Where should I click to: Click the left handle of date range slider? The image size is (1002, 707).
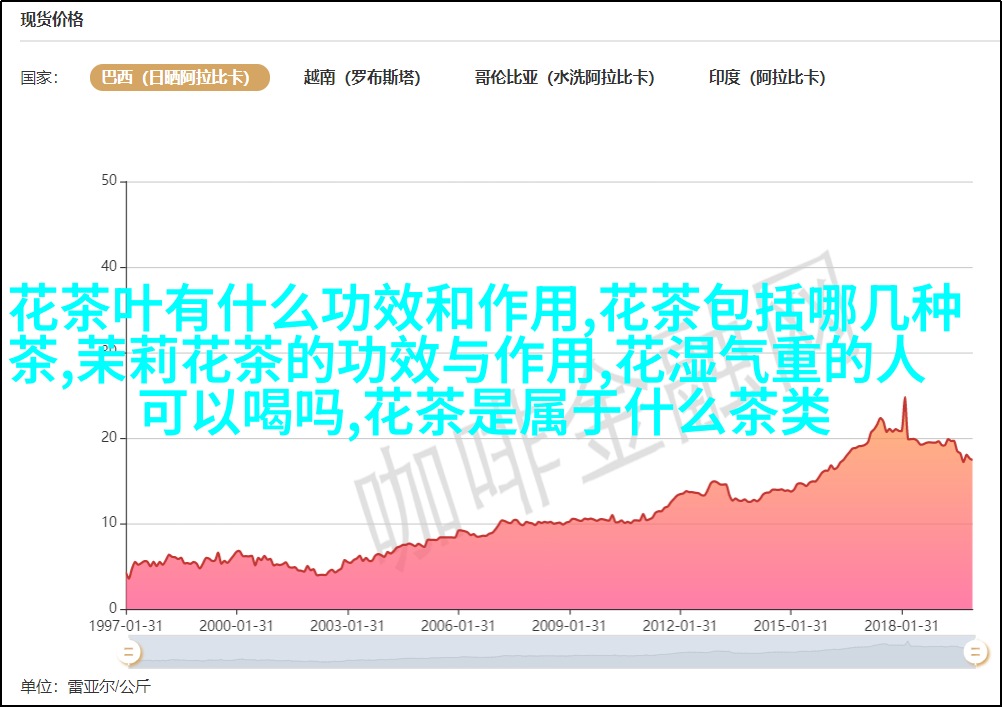point(128,653)
